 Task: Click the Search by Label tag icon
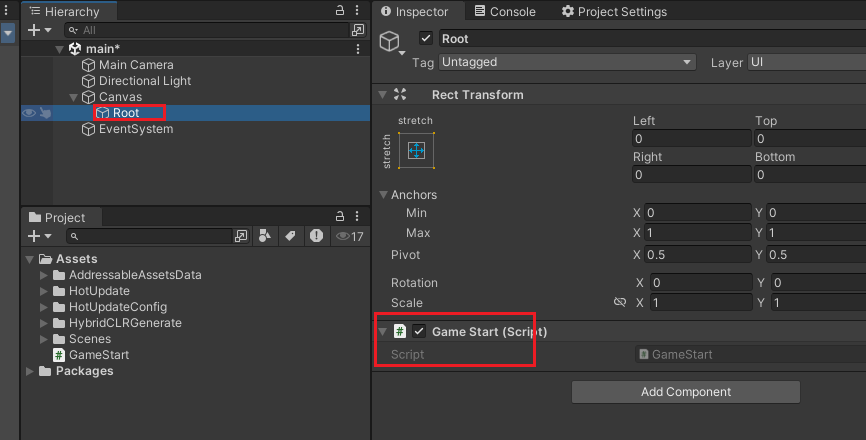pos(290,236)
